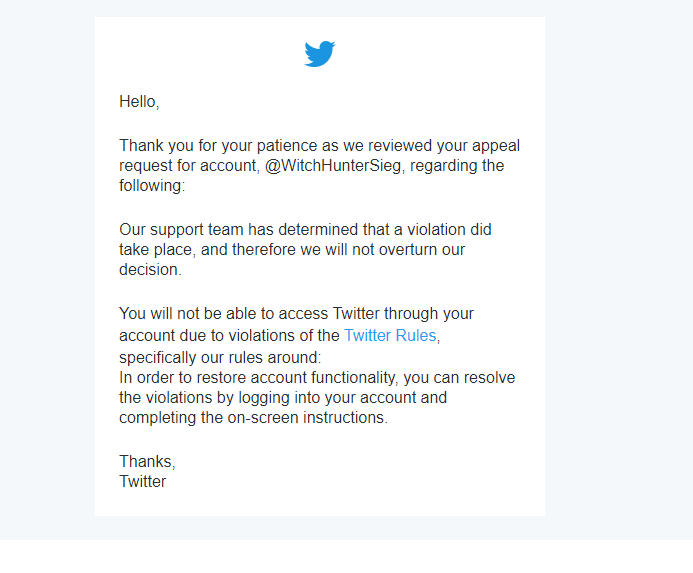Image resolution: width=693 pixels, height=573 pixels.
Task: Click the word 'following:' ending the first paragraph
Action: [152, 186]
